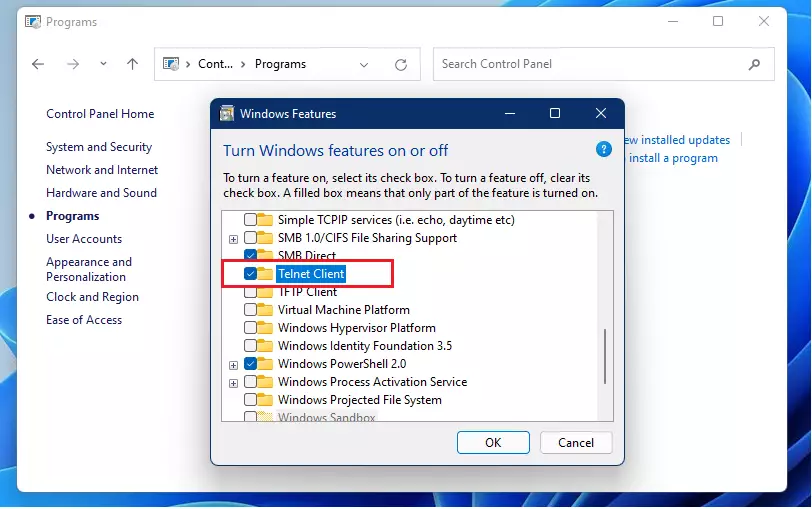Check the Virtual Machine Platform checkbox
Screen dimensions: 812x509
pos(250,310)
